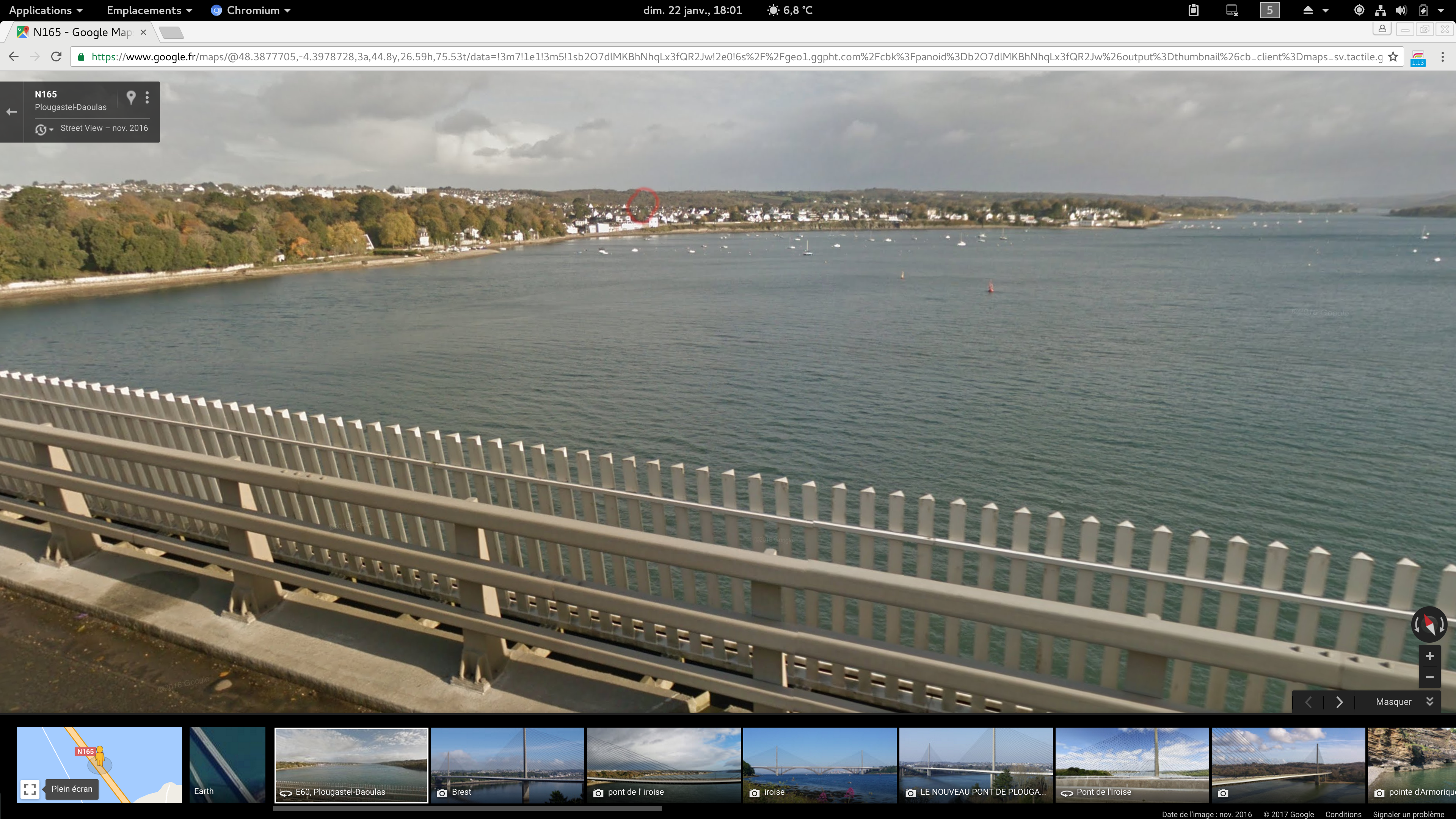Click the compass to reset orientation
Viewport: 1456px width, 819px height.
1429,624
